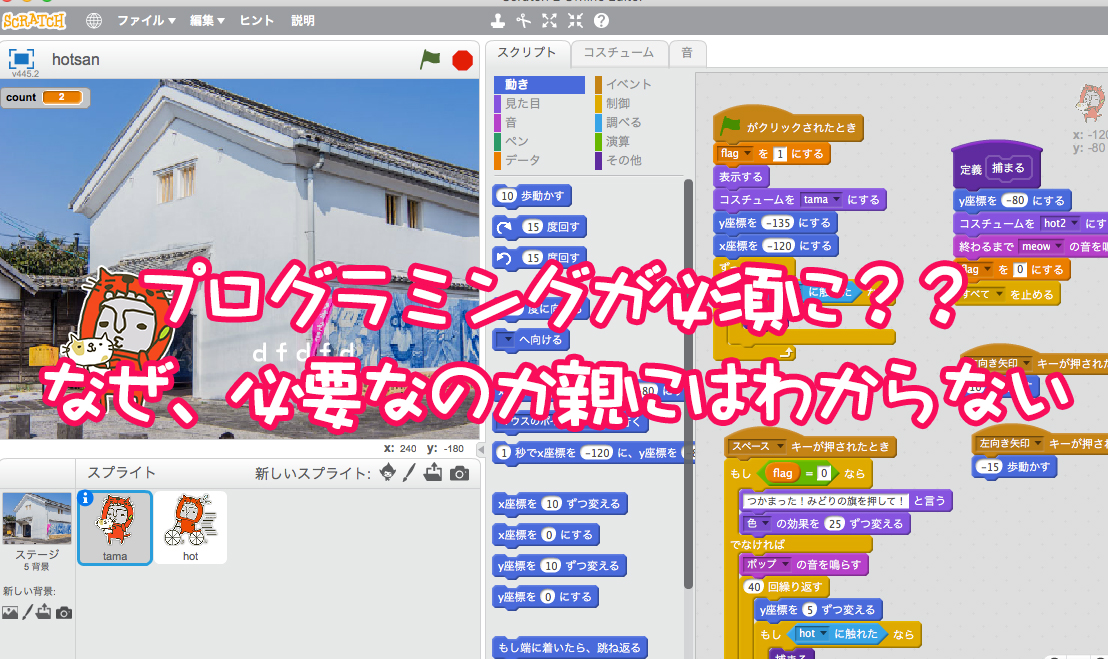The width and height of the screenshot is (1108, 659).
Task: Open camera icon under 新しい背景
Action: pos(64,612)
